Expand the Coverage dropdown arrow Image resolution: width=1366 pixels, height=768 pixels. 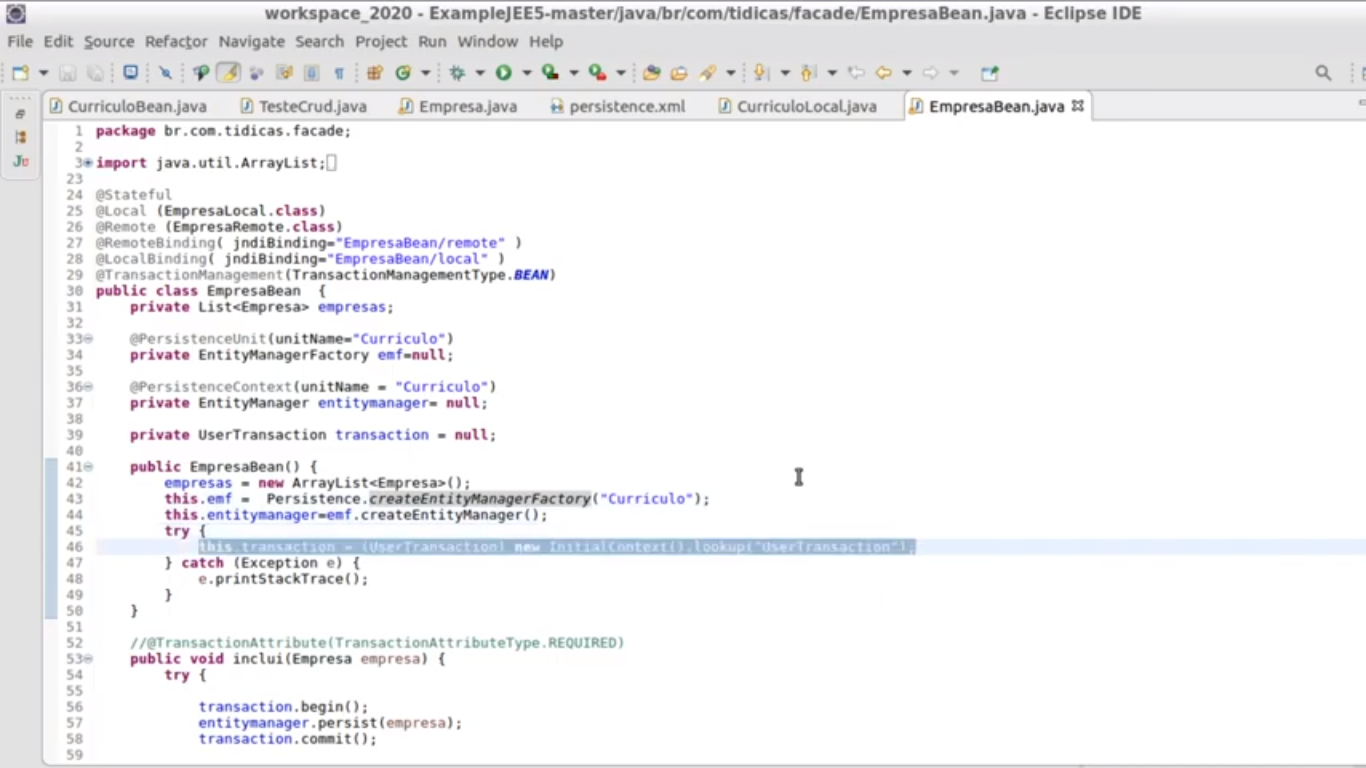574,73
